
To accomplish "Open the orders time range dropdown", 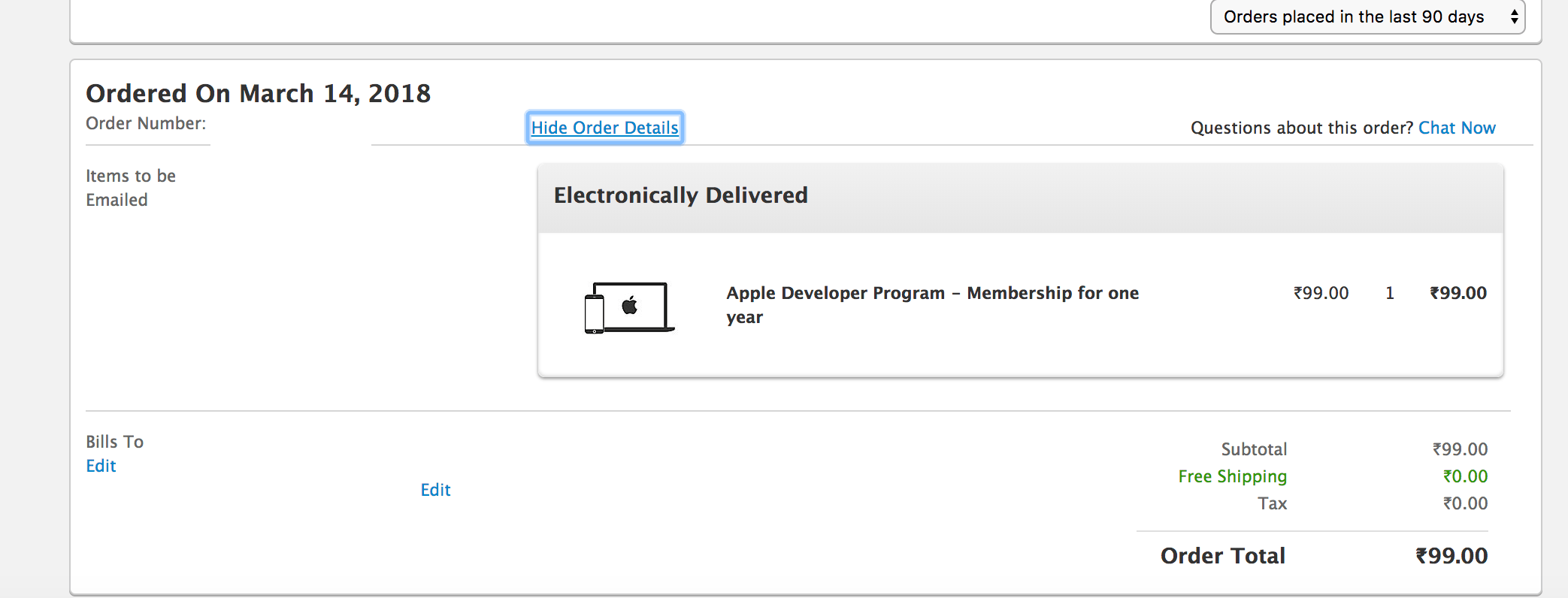I will pyautogui.click(x=1367, y=17).
